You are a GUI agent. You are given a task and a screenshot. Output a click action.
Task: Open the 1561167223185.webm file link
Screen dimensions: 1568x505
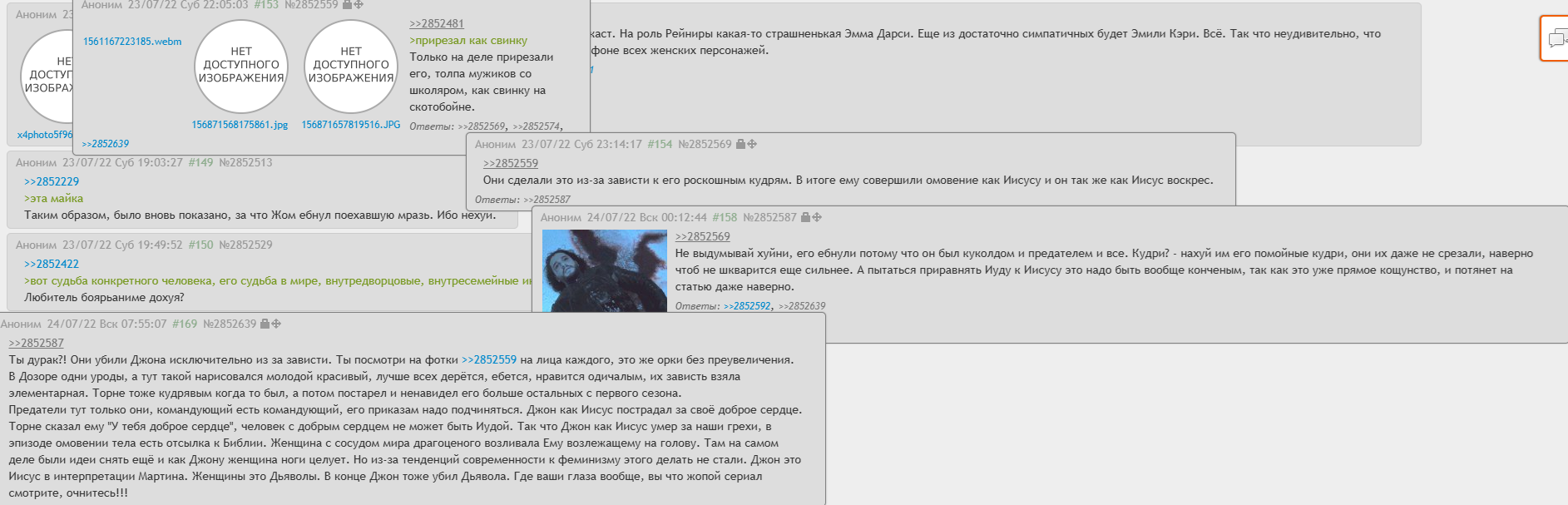(x=132, y=42)
